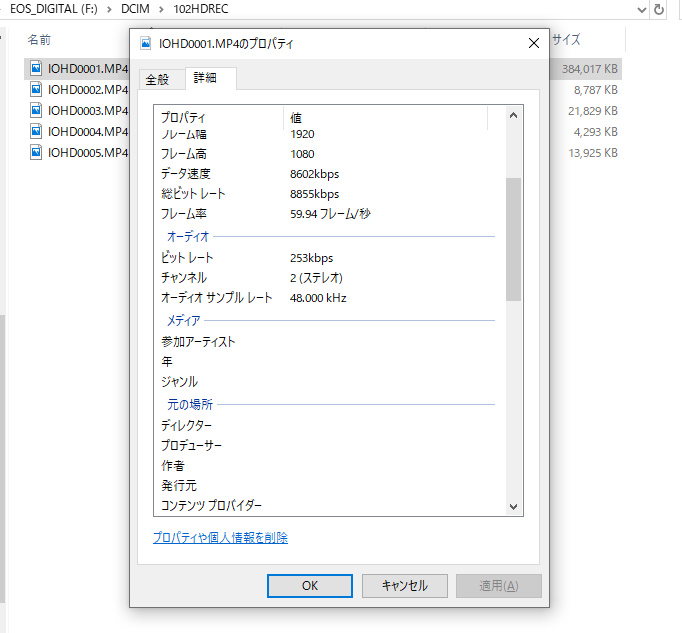This screenshot has width=682, height=633.
Task: Click the IOHD0003.MP4 file icon
Action: click(37, 111)
